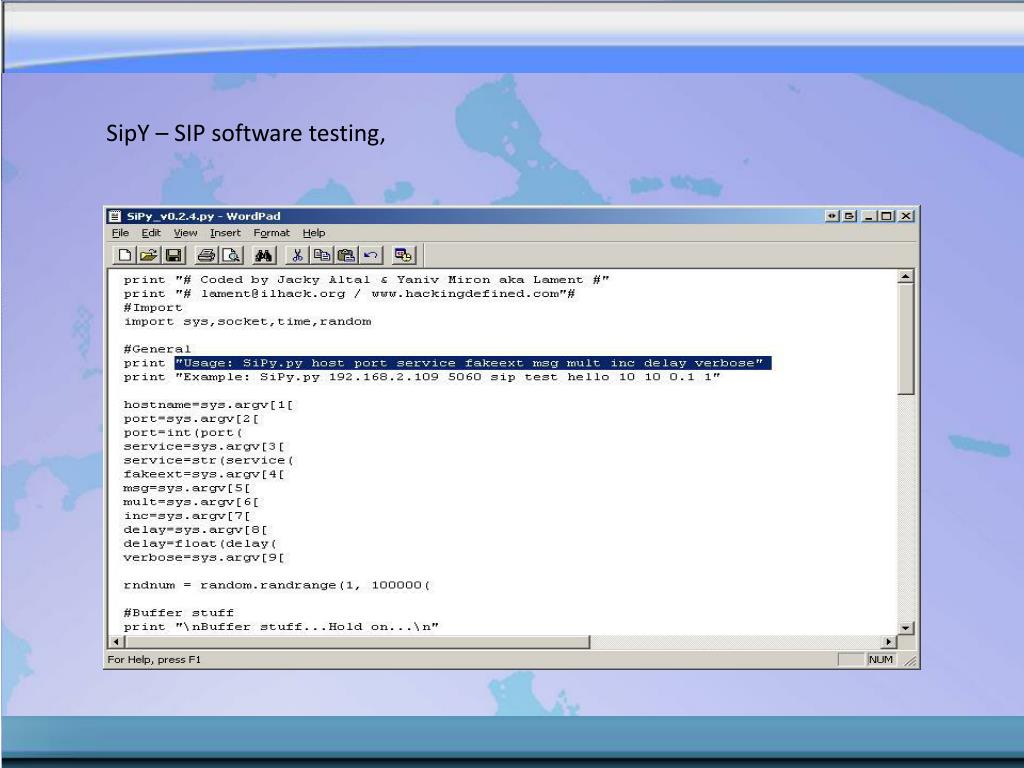Click the "hostname=sys.argv[1[" line
Image resolution: width=1024 pixels, height=768 pixels.
tap(209, 406)
